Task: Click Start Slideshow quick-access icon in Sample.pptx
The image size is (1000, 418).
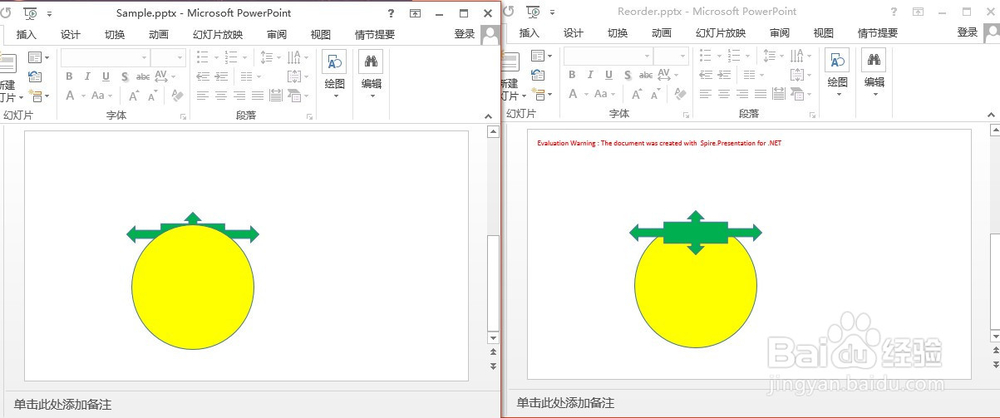Action: coord(30,12)
